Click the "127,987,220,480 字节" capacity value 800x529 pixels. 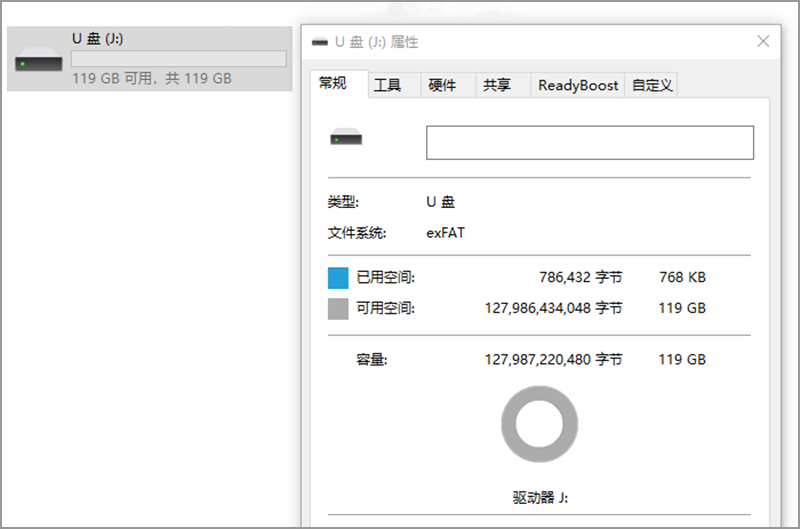click(x=554, y=360)
